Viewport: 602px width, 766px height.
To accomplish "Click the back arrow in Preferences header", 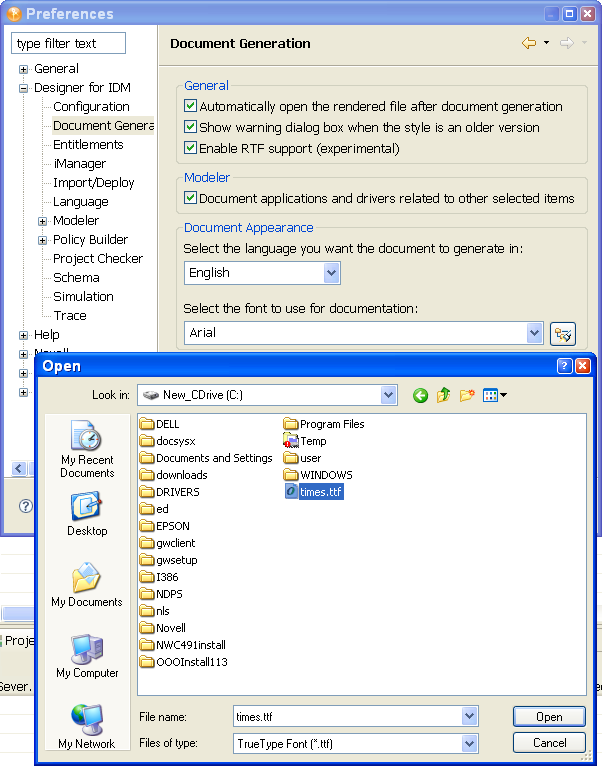I will coord(529,43).
